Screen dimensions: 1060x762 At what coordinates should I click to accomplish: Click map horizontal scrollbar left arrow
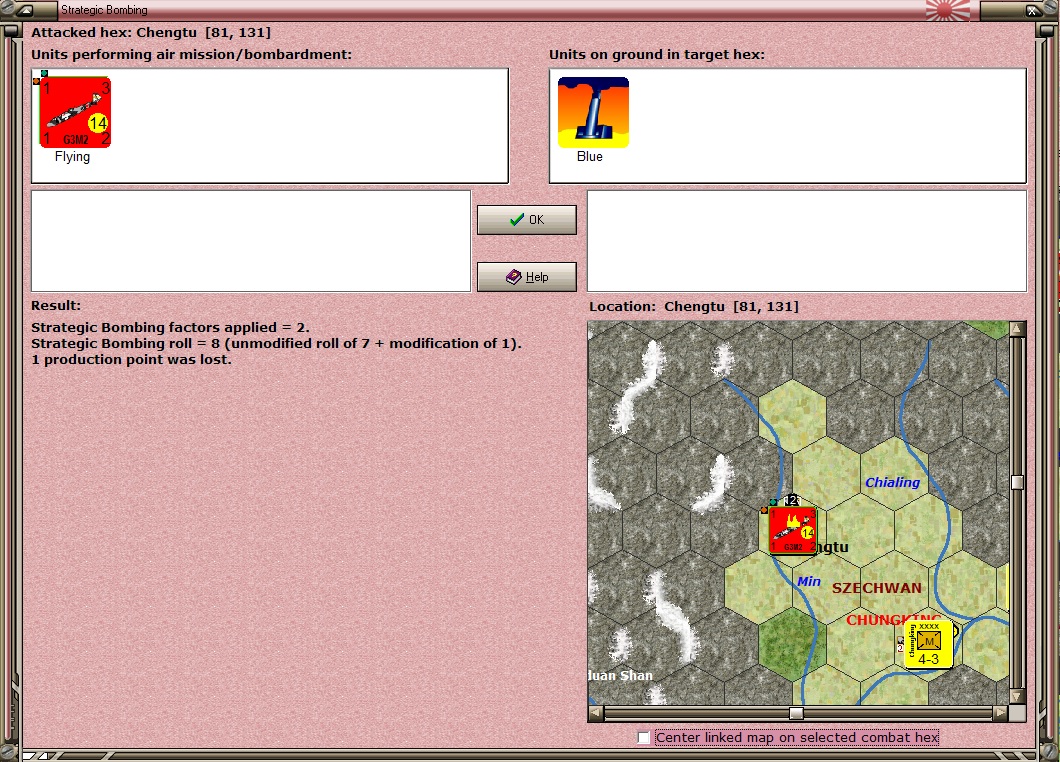pyautogui.click(x=596, y=713)
